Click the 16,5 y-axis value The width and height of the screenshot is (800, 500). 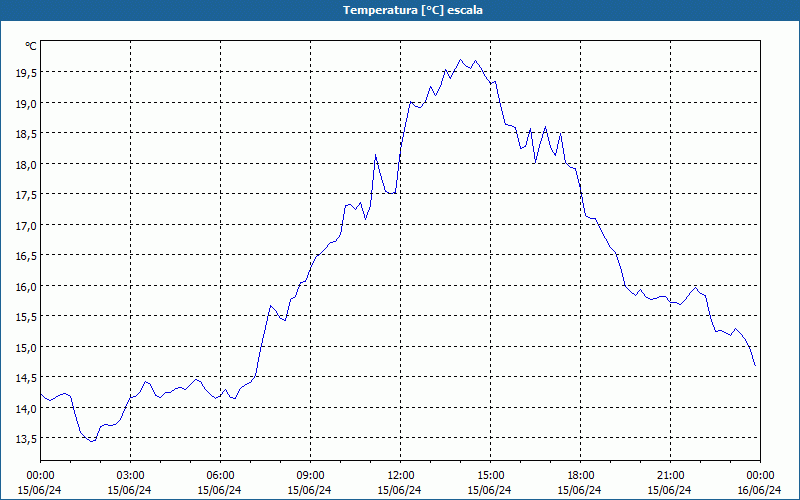pos(27,256)
